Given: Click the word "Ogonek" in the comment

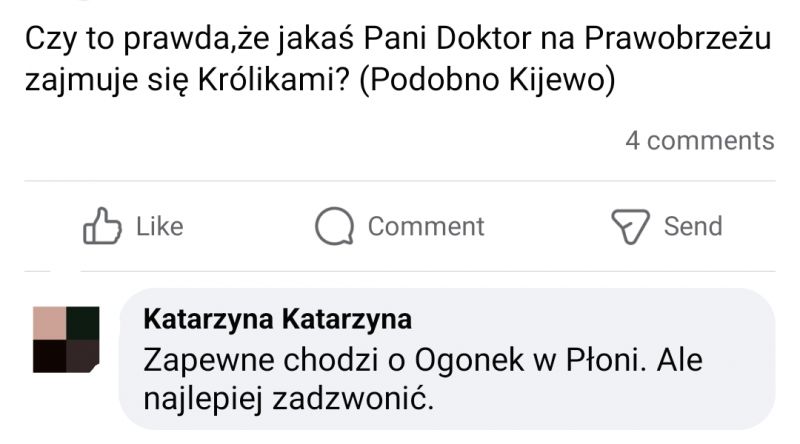Looking at the screenshot, I should [x=469, y=361].
